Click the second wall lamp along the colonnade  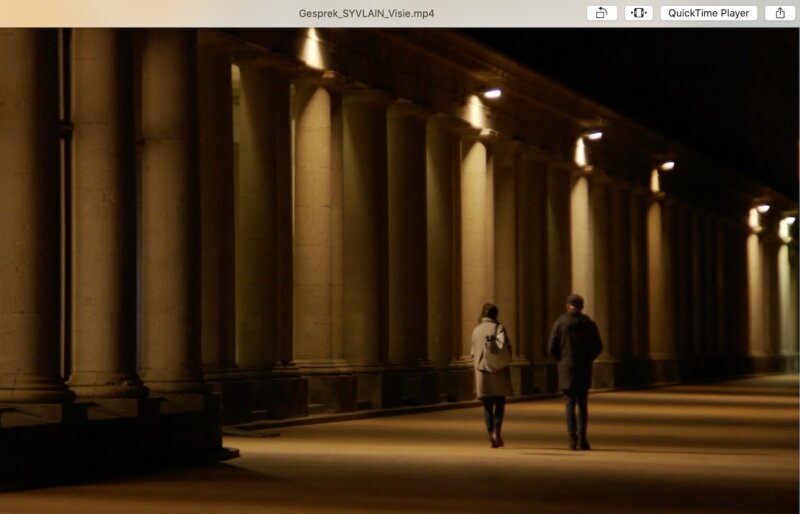[594, 135]
